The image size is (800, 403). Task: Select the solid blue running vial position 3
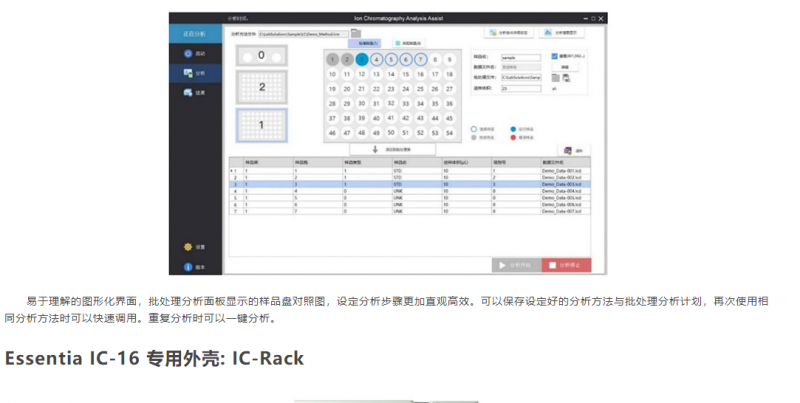(x=362, y=60)
